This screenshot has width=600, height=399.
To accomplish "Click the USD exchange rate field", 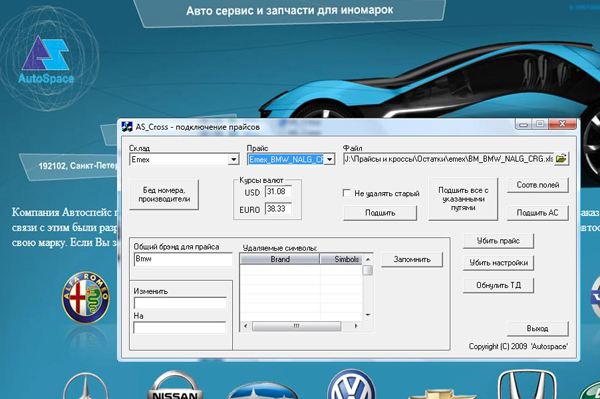I will [278, 191].
